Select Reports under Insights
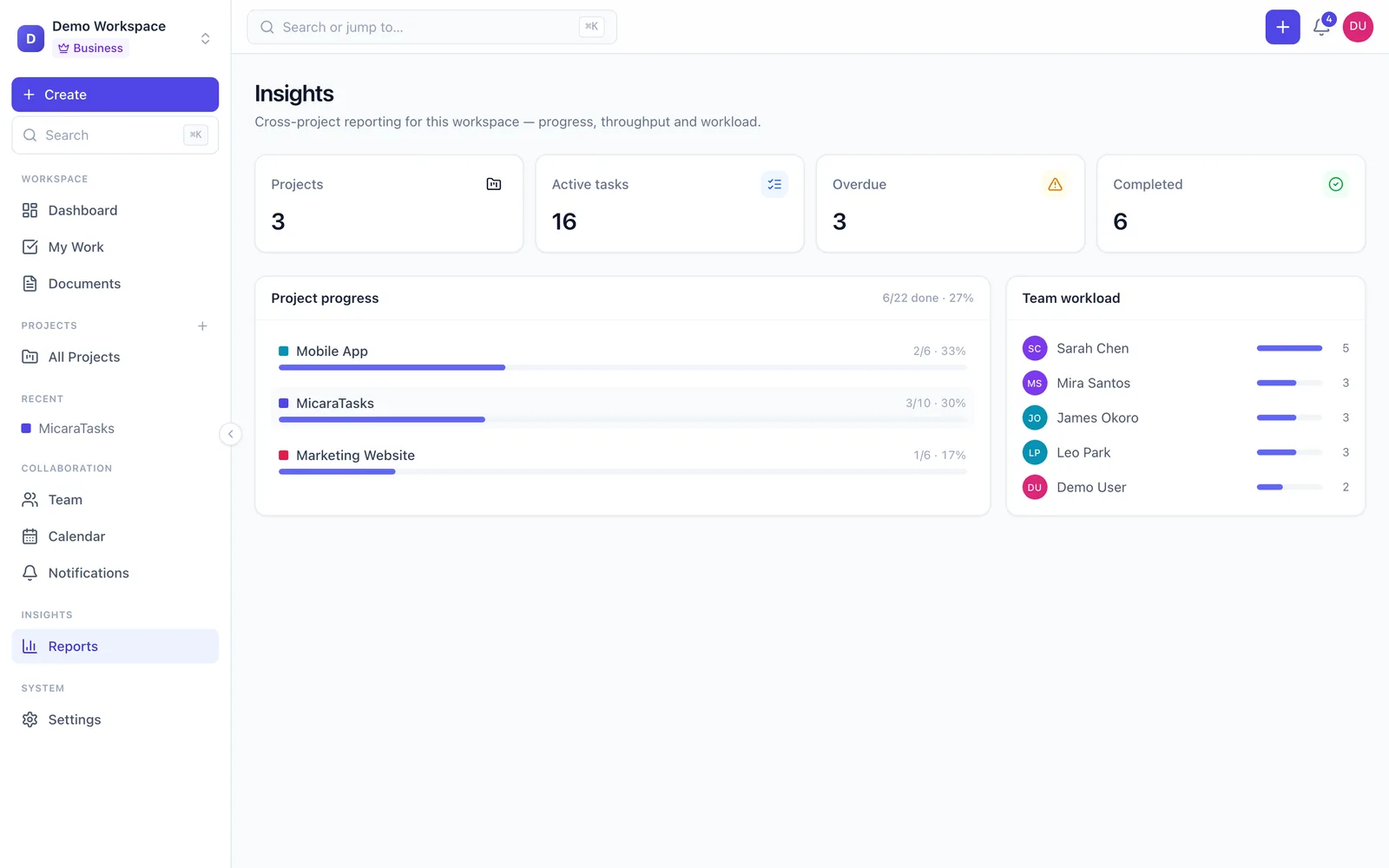1389x868 pixels. (115, 647)
